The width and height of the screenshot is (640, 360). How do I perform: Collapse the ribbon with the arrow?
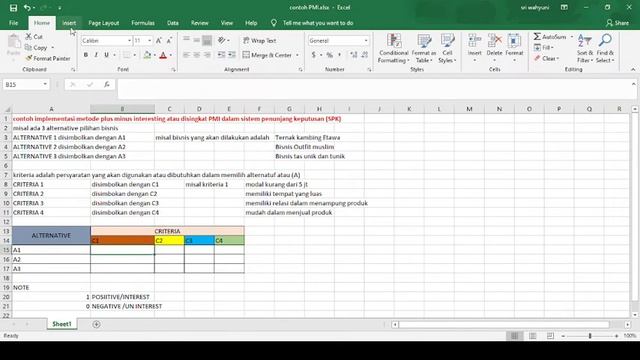click(633, 70)
